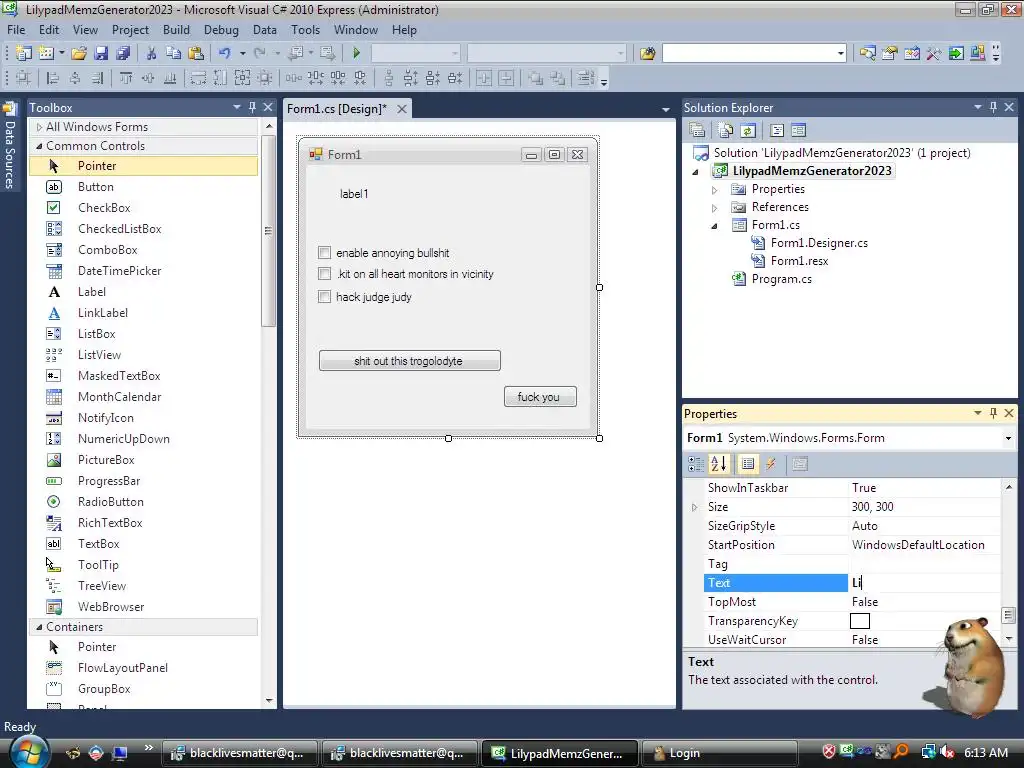Click the Open File folder icon

pyautogui.click(x=79, y=53)
